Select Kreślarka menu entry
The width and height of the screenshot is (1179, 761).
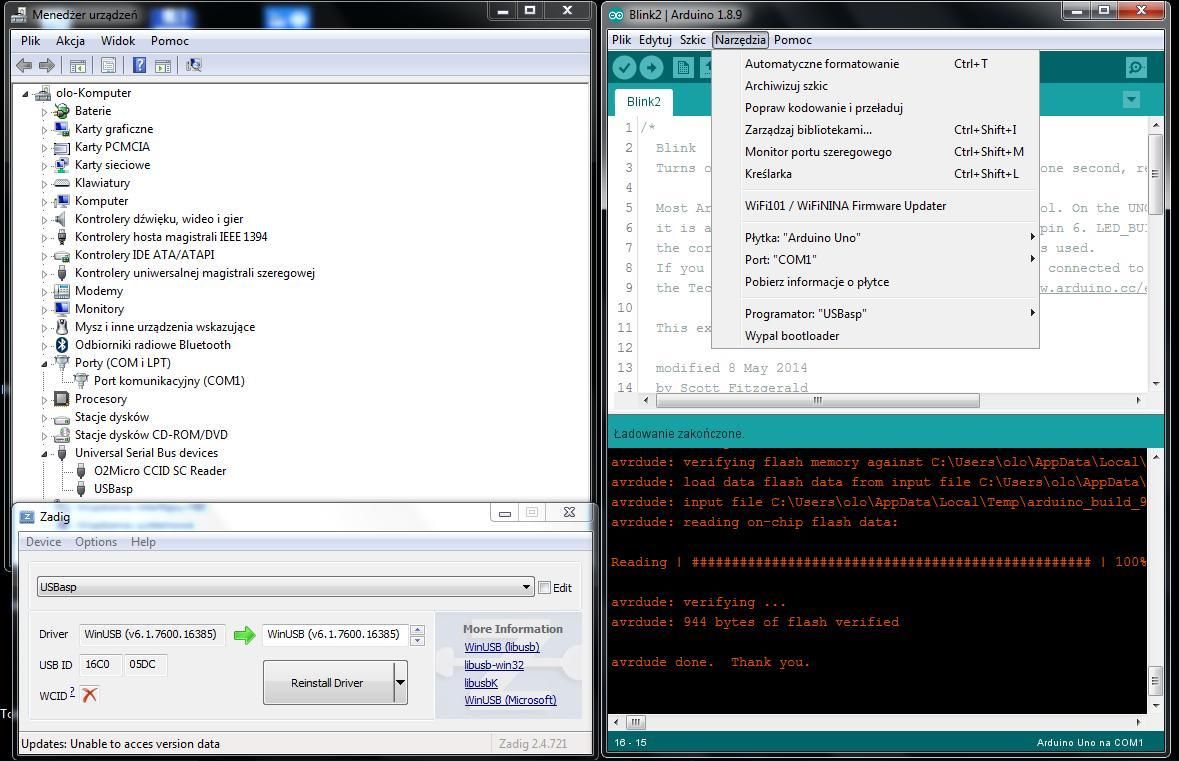pos(875,174)
